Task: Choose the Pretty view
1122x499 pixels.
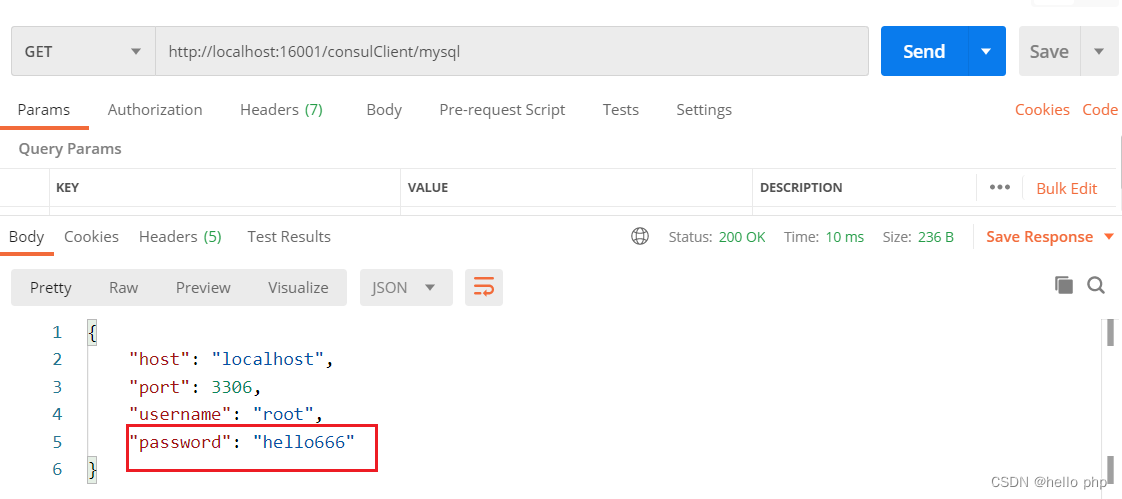Action: click(x=51, y=288)
